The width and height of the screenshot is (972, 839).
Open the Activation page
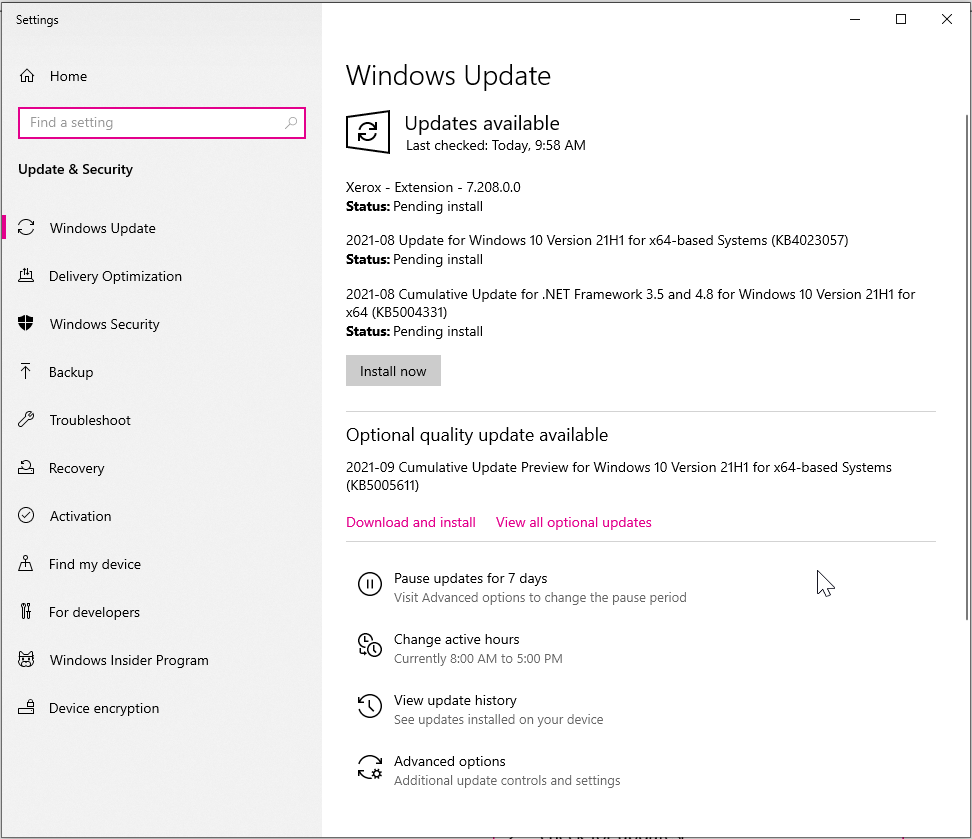[81, 516]
